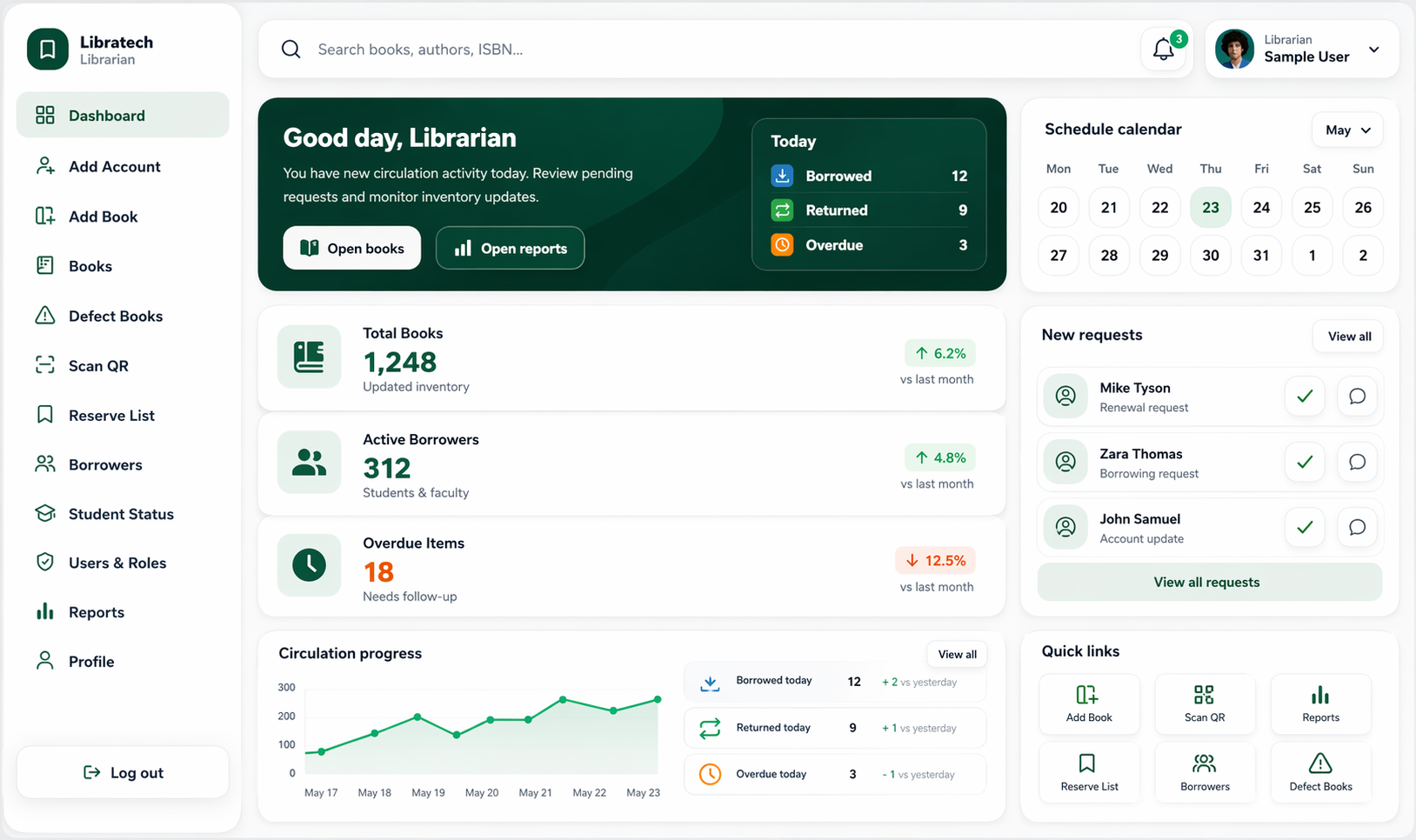Select highlighted day 23 in the calendar
The width and height of the screenshot is (1416, 840).
tap(1211, 207)
